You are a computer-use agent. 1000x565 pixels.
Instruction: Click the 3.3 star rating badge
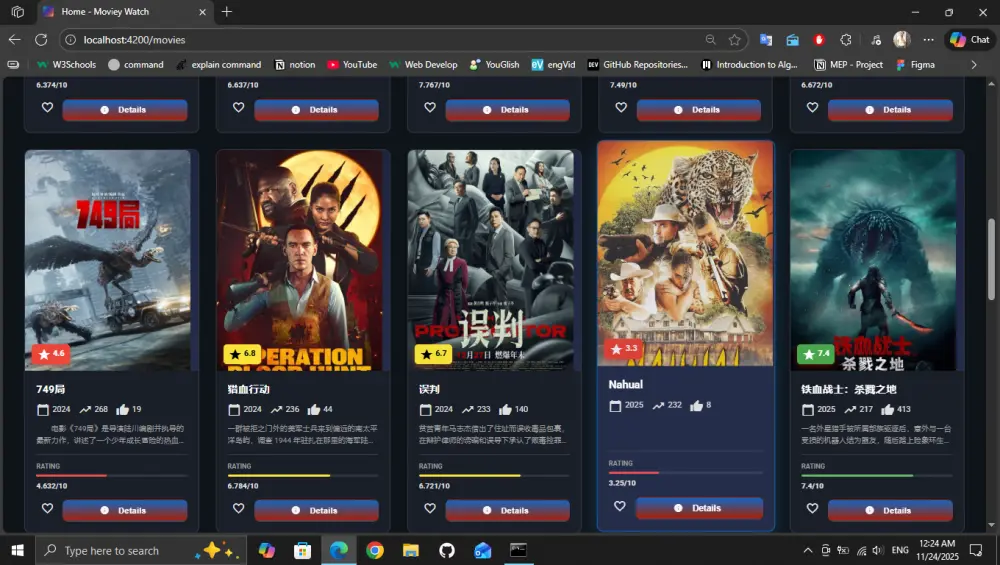(624, 349)
